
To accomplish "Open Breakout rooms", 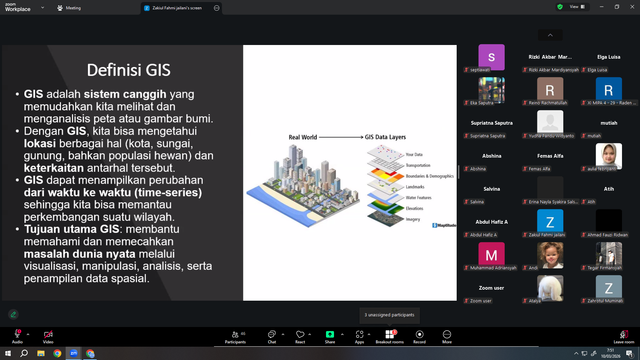I will click(x=389, y=337).
